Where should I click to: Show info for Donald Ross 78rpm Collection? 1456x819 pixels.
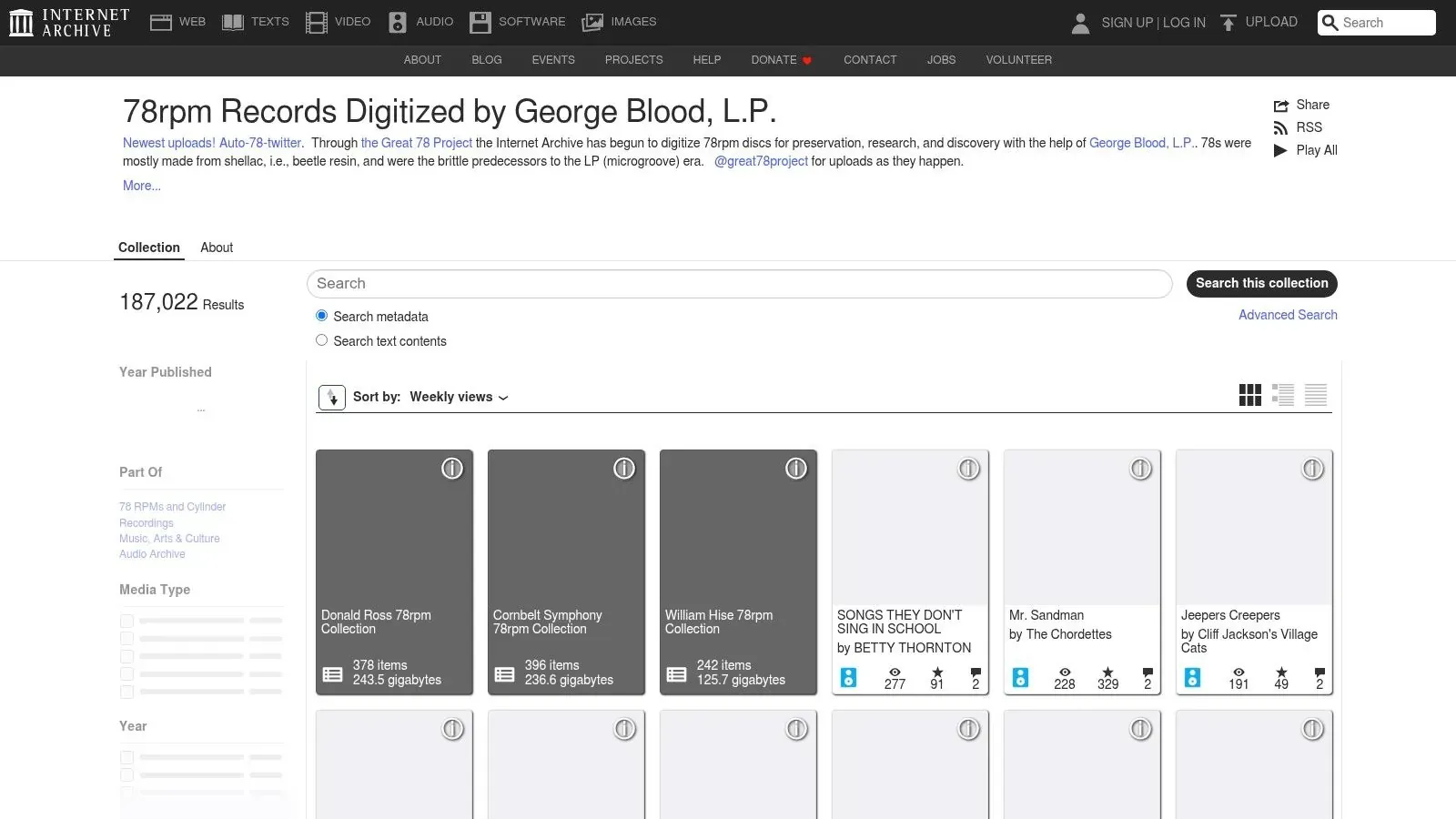click(x=452, y=469)
